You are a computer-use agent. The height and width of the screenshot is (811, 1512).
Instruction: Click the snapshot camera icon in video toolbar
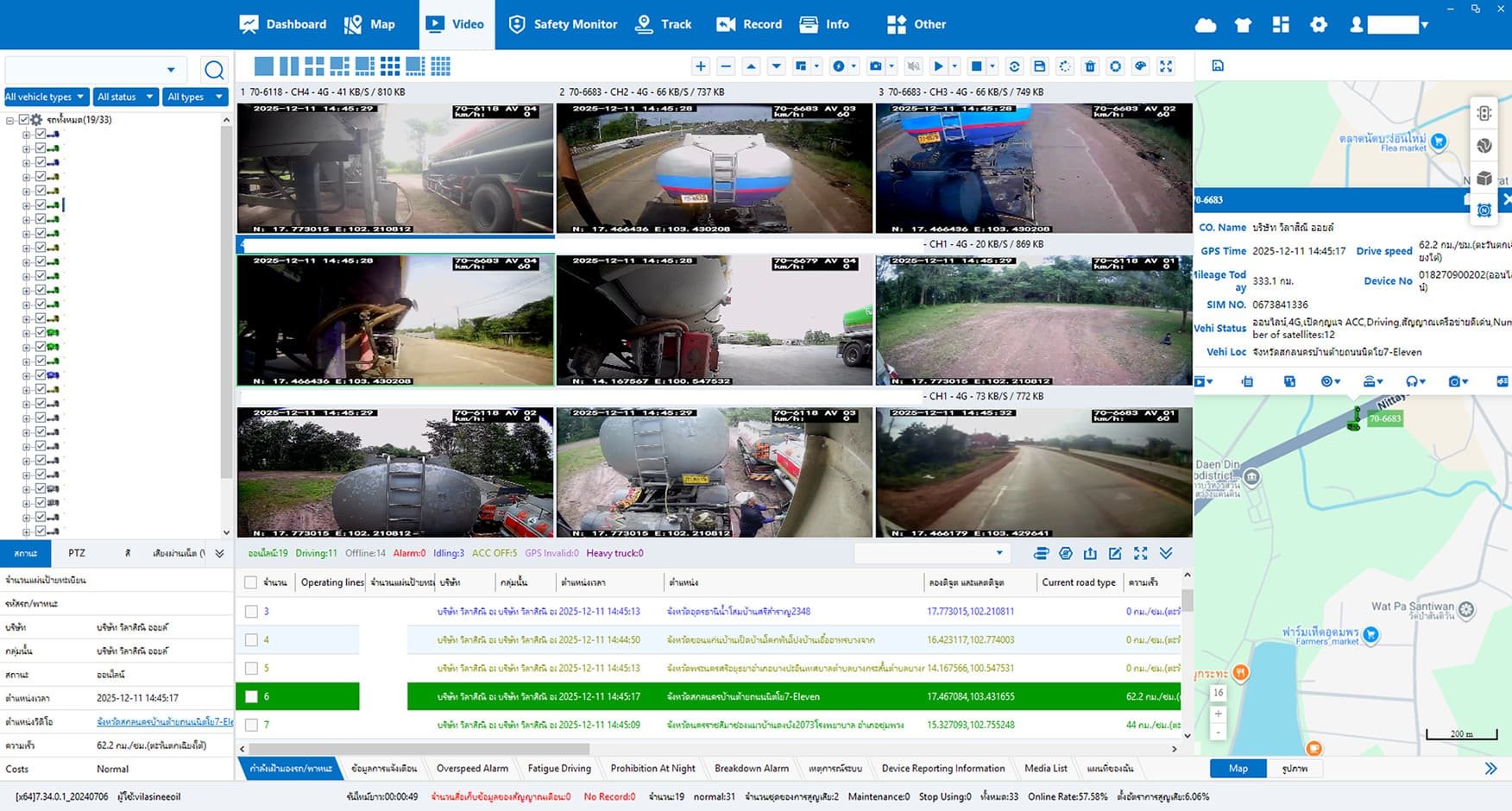(x=876, y=66)
